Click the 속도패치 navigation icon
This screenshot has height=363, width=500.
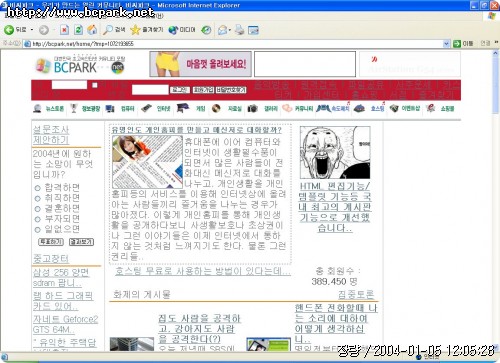coord(323,108)
